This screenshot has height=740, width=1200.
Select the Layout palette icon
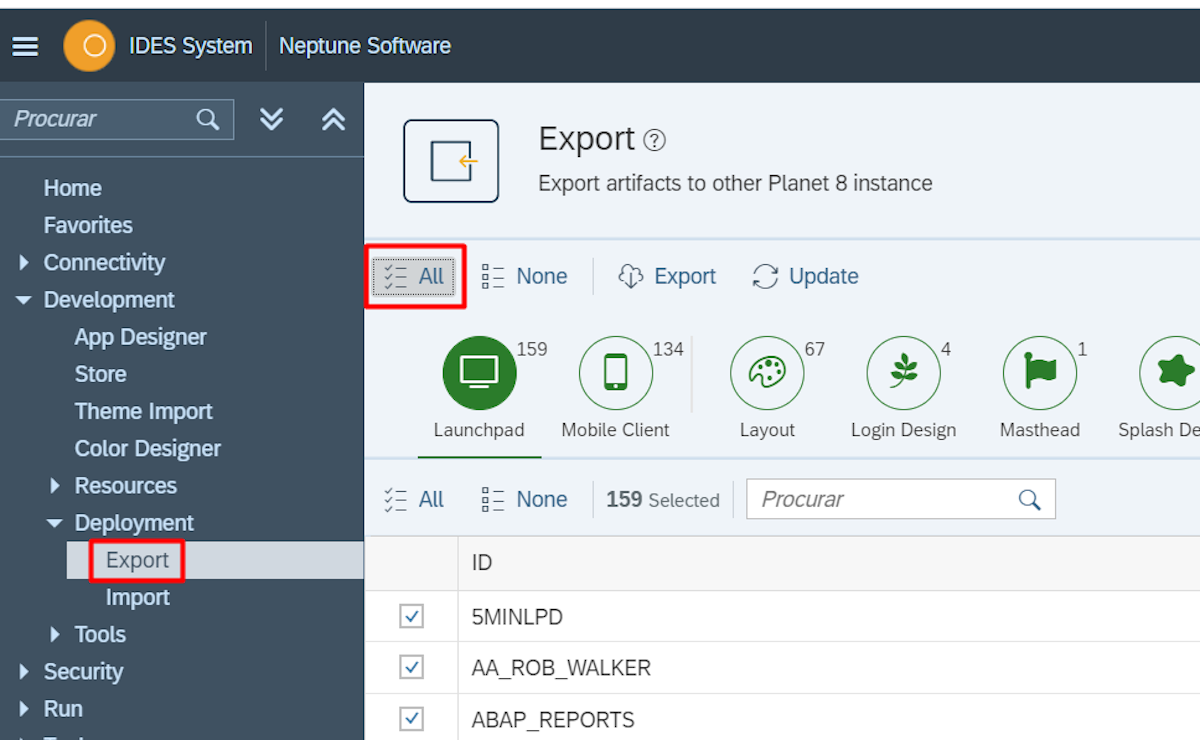tap(767, 373)
